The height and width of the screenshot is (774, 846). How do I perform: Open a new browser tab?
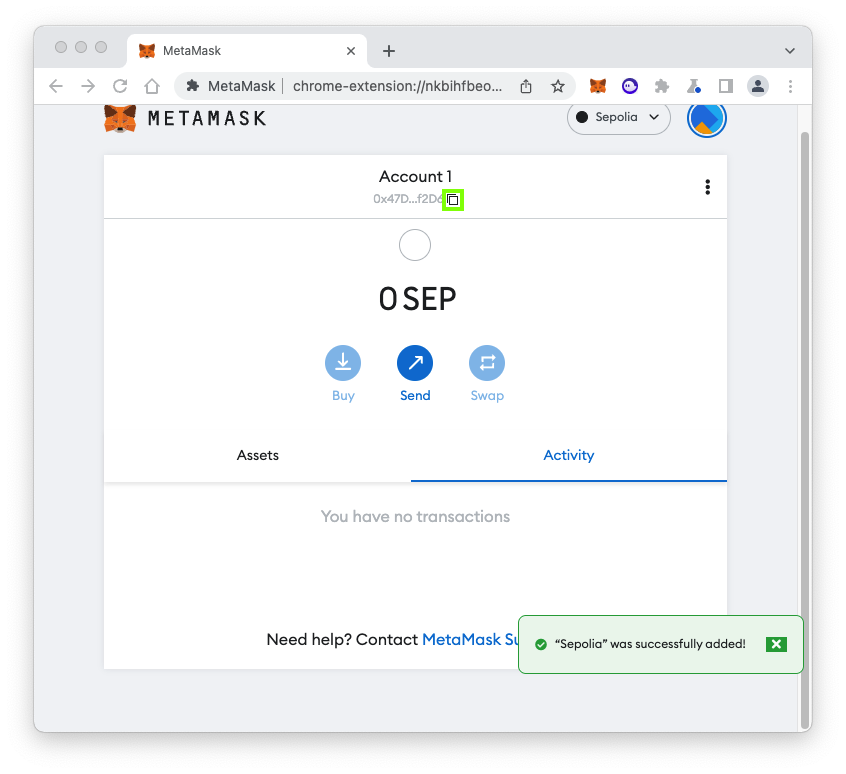click(x=389, y=51)
